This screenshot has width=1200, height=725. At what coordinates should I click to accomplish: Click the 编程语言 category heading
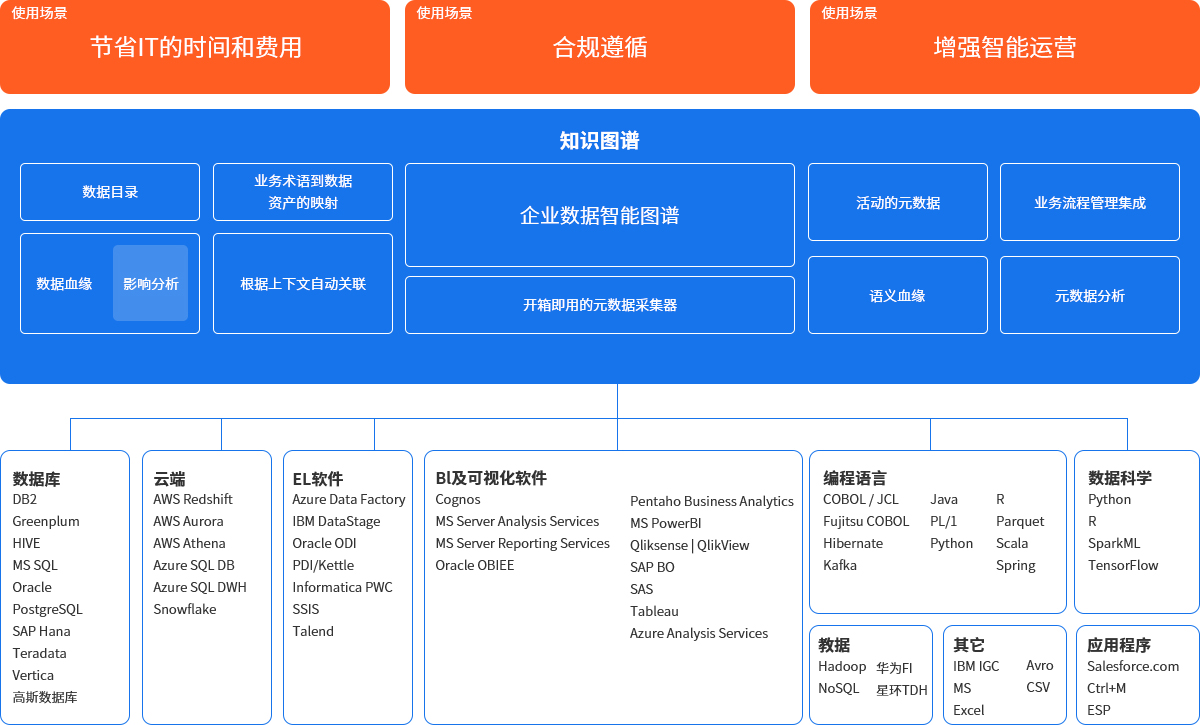click(855, 478)
